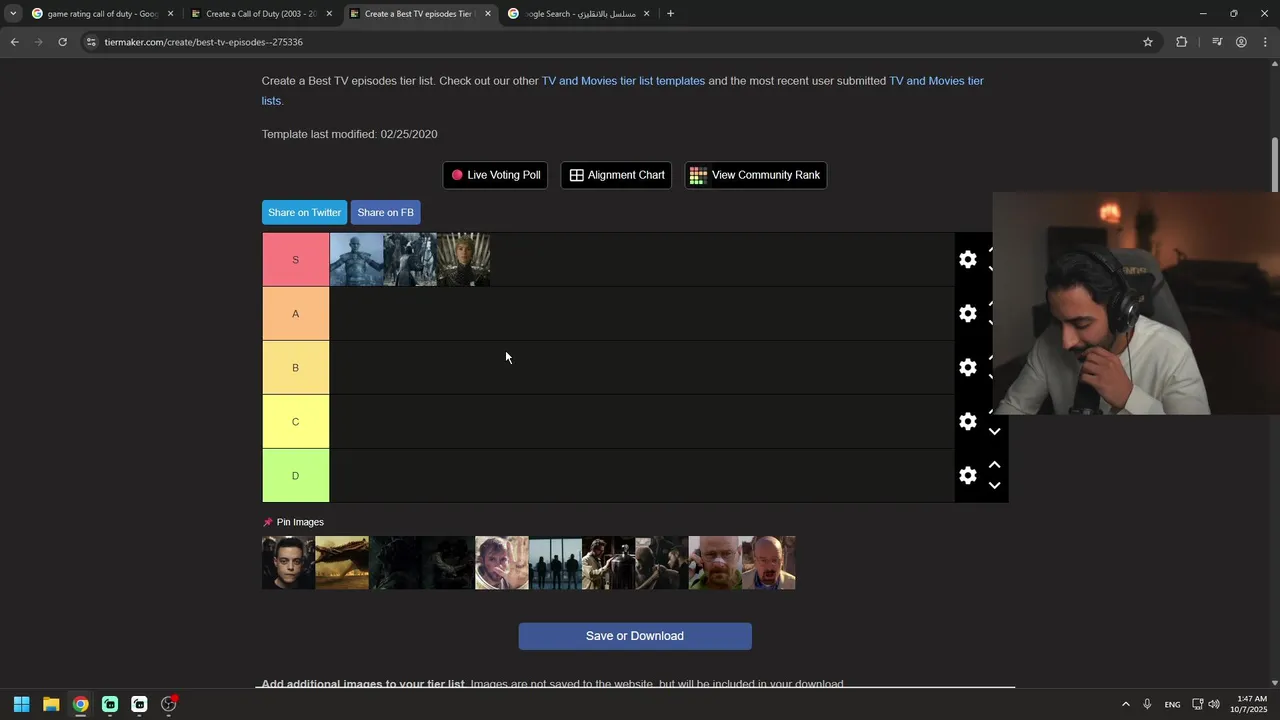Select the laughing blond boy image
The image size is (1280, 720).
click(502, 563)
